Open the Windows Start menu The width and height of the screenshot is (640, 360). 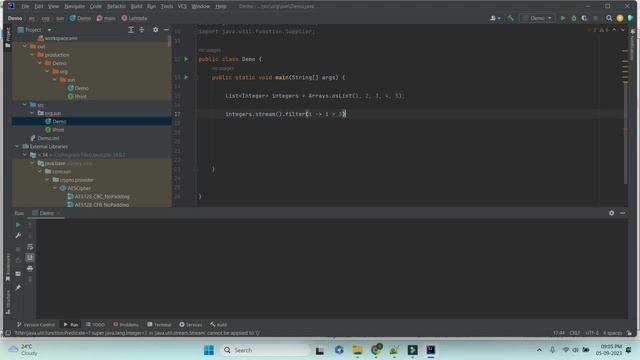tap(209, 350)
